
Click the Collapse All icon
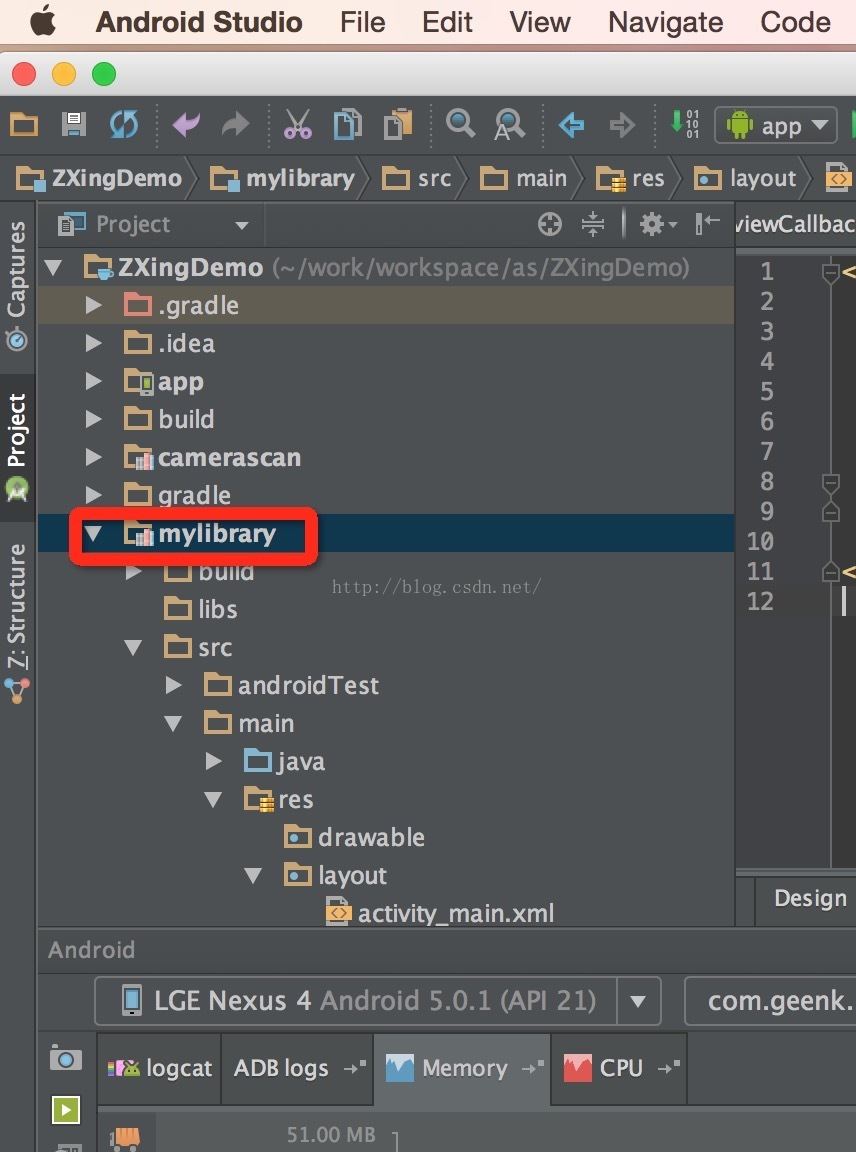[593, 224]
